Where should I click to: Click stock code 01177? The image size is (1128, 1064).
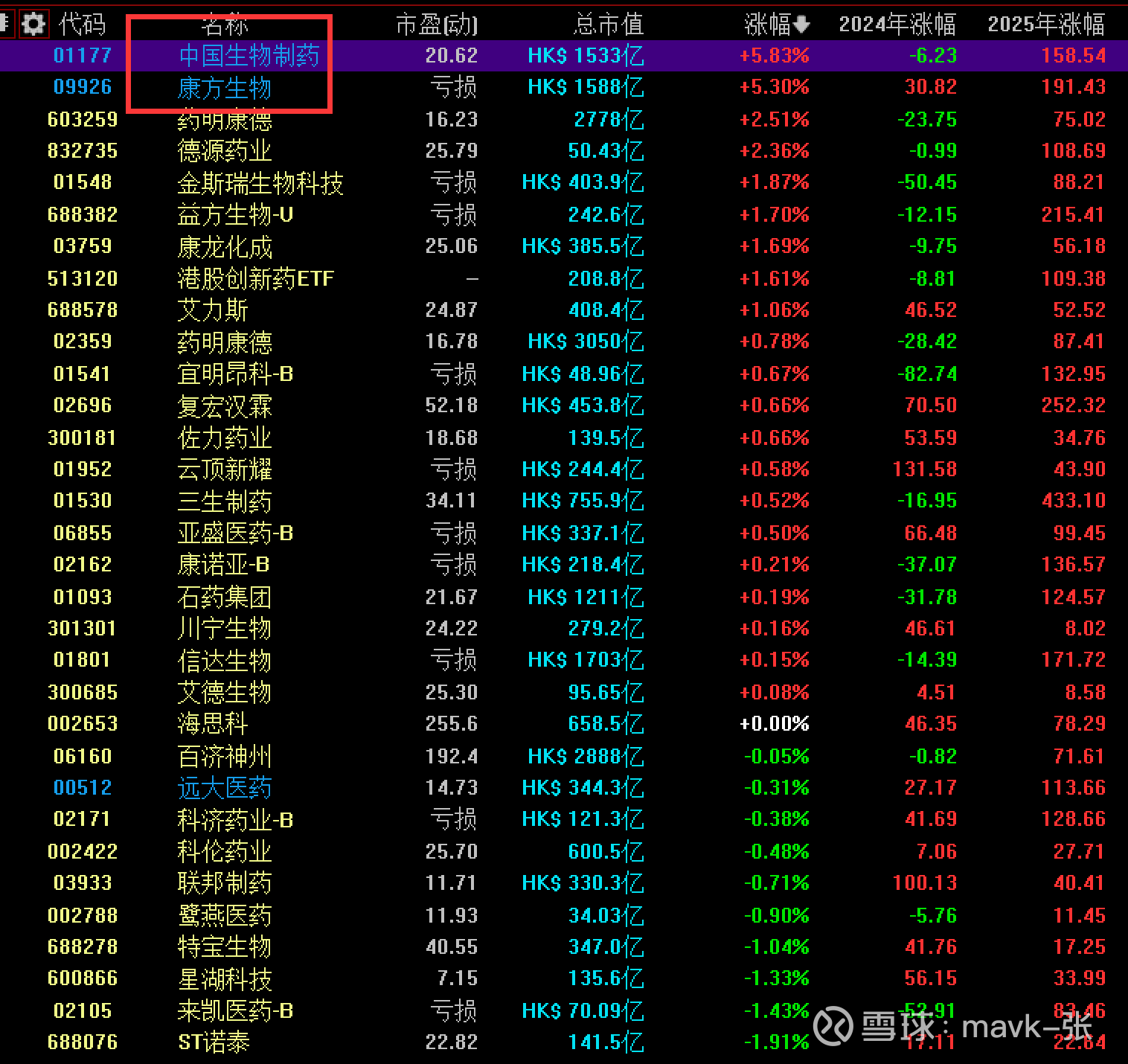[x=83, y=56]
